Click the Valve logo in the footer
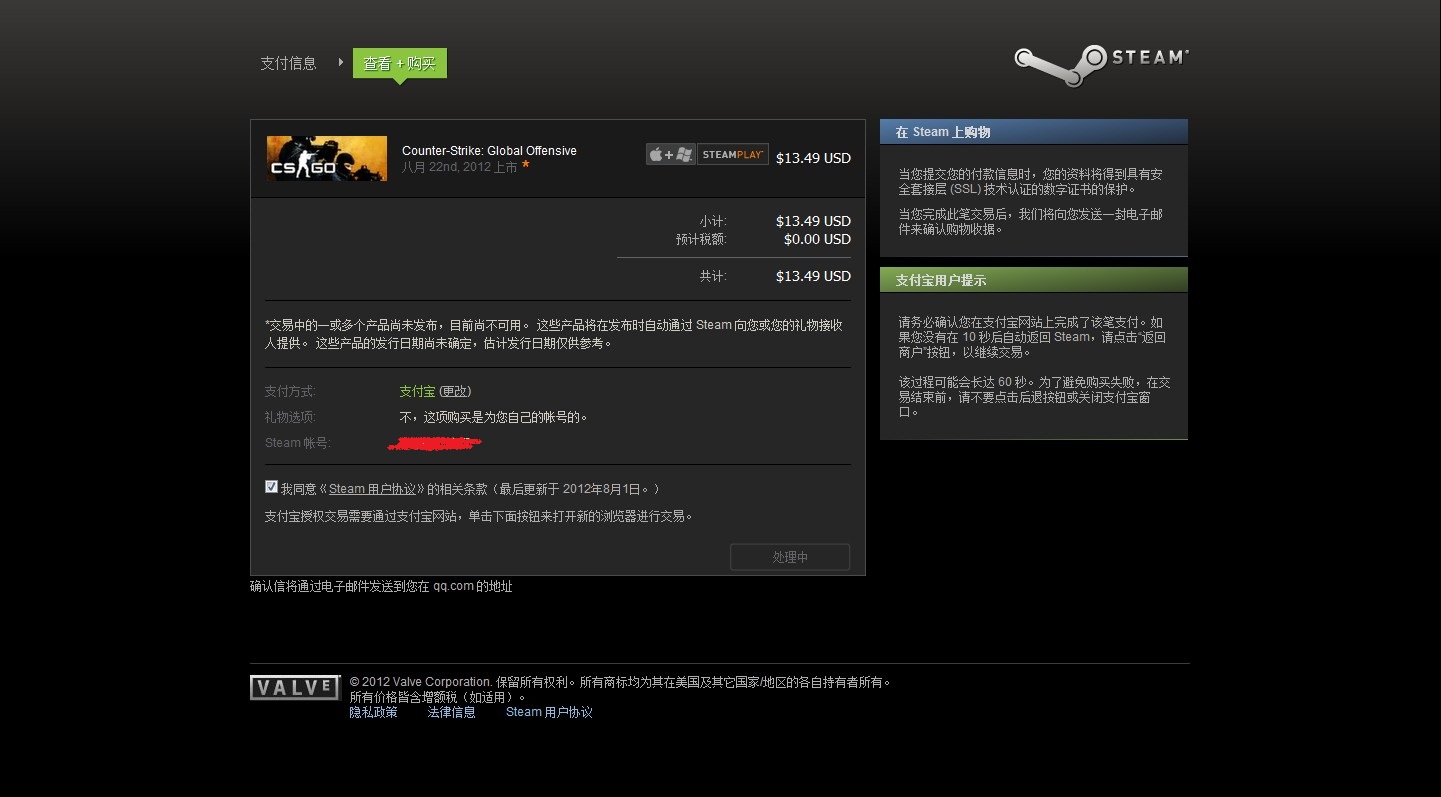This screenshot has height=797, width=1441. [295, 688]
